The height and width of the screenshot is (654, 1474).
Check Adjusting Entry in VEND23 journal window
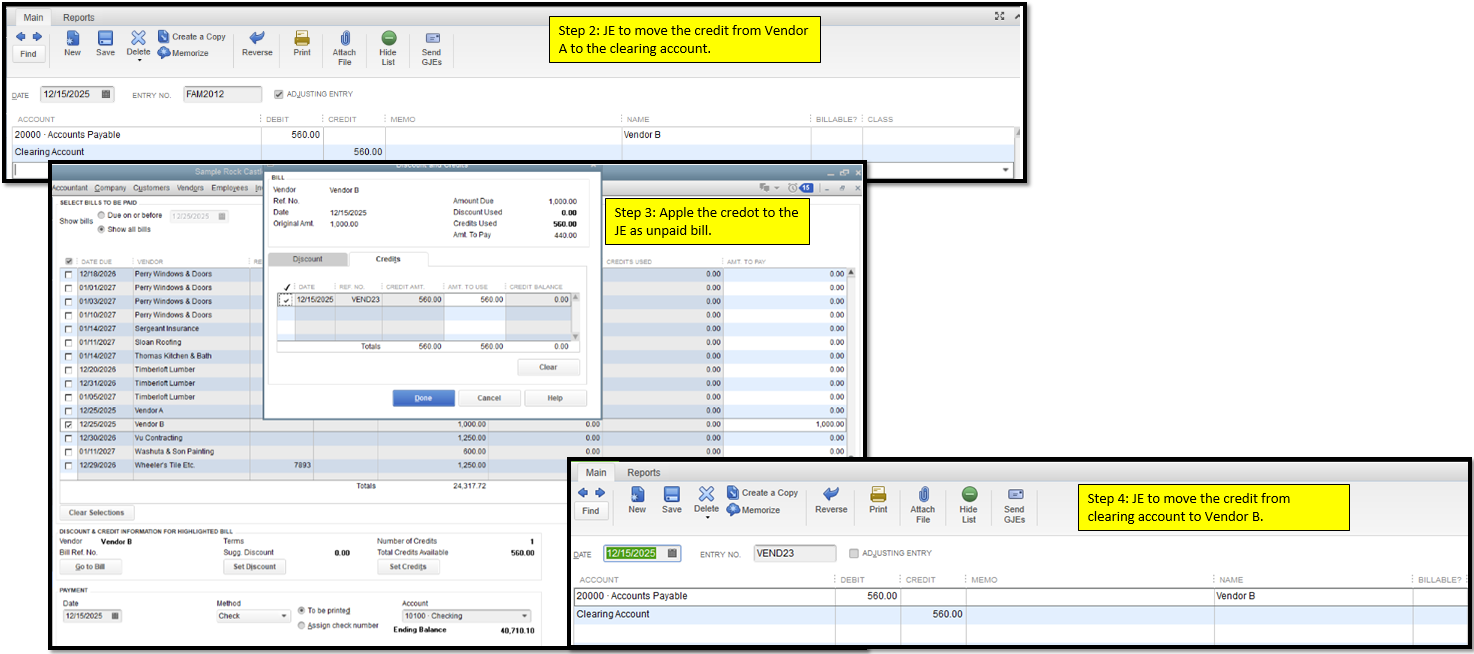click(853, 553)
